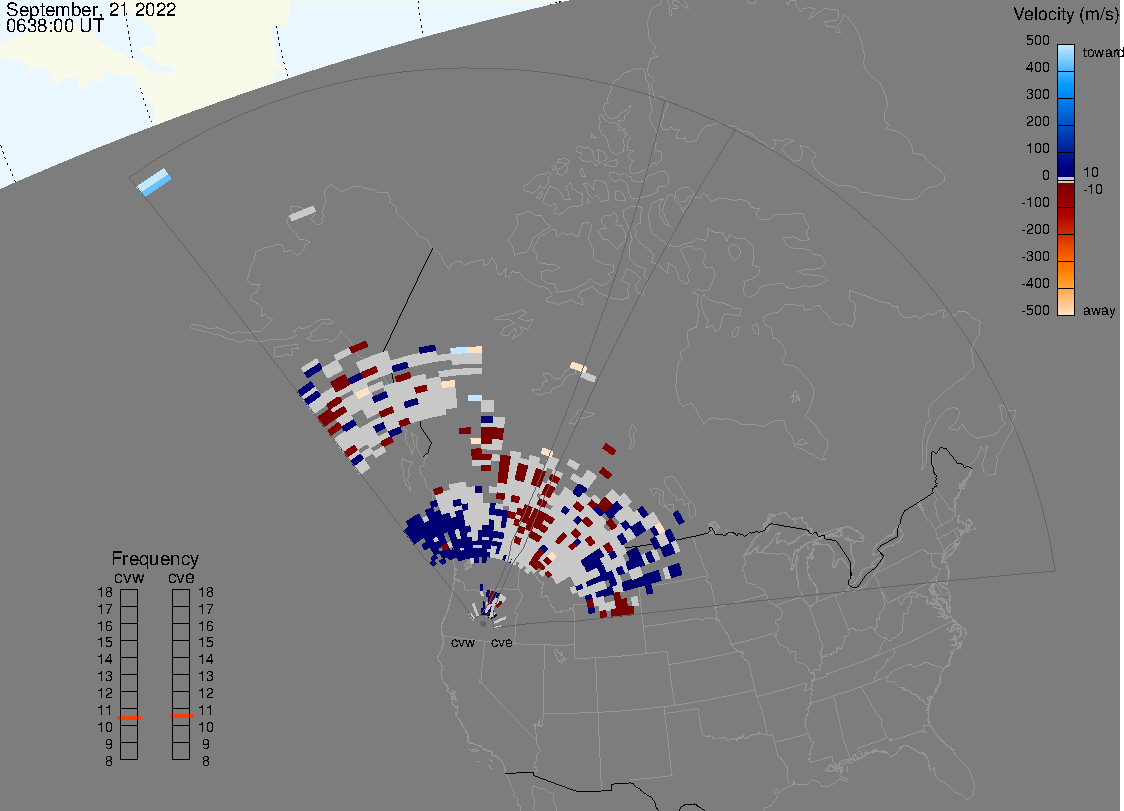
Task: Click the 8 label beside cve frequency bar
Action: click(x=206, y=761)
